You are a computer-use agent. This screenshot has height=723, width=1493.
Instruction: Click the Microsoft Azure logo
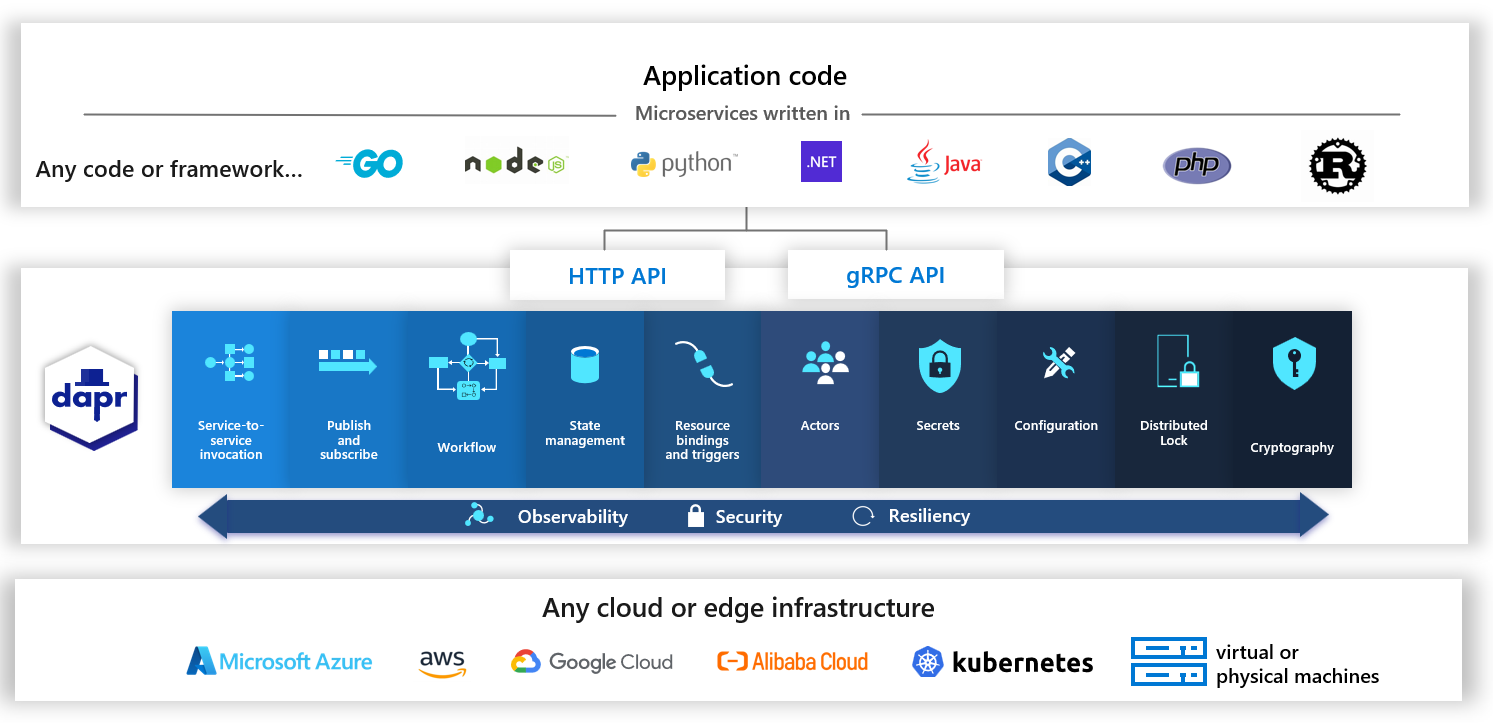pyautogui.click(x=279, y=661)
